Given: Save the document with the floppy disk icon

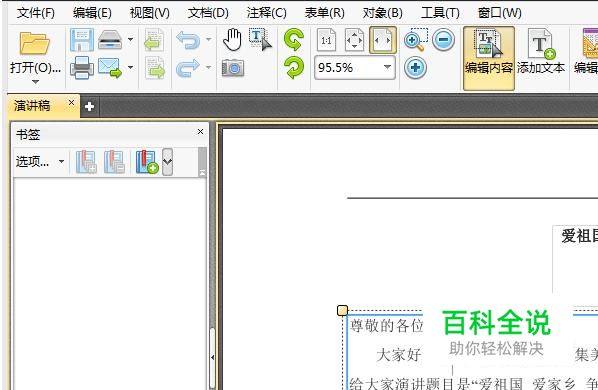Looking at the screenshot, I should [82, 40].
